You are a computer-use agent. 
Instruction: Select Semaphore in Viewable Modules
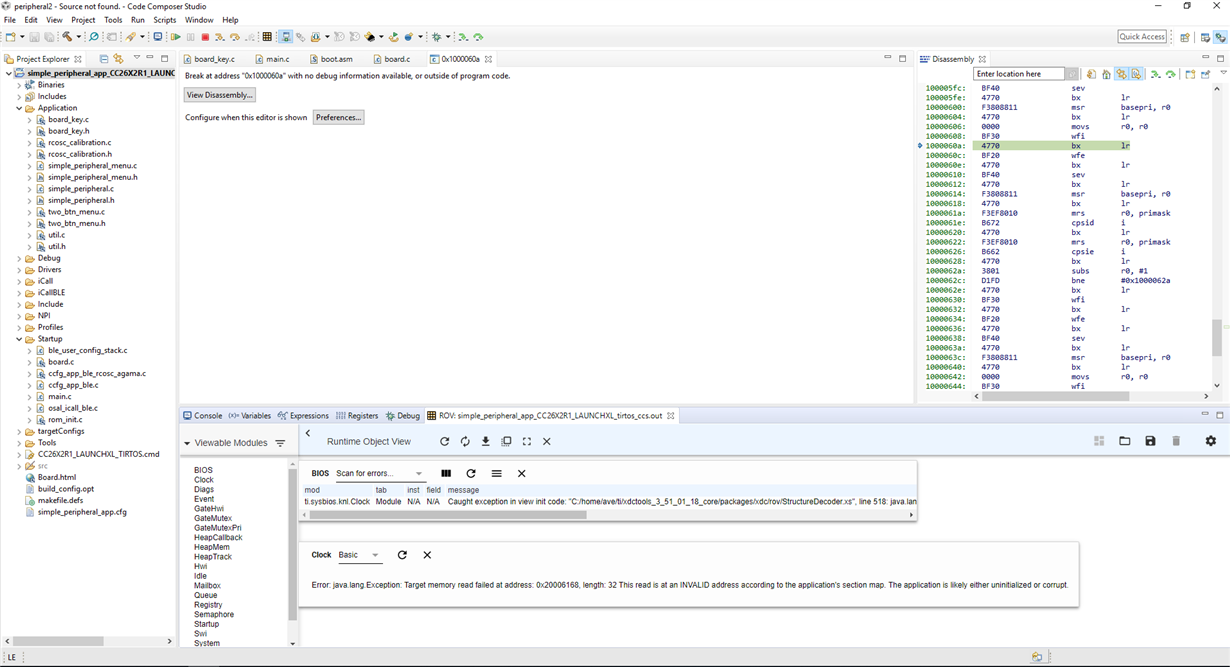pos(214,615)
